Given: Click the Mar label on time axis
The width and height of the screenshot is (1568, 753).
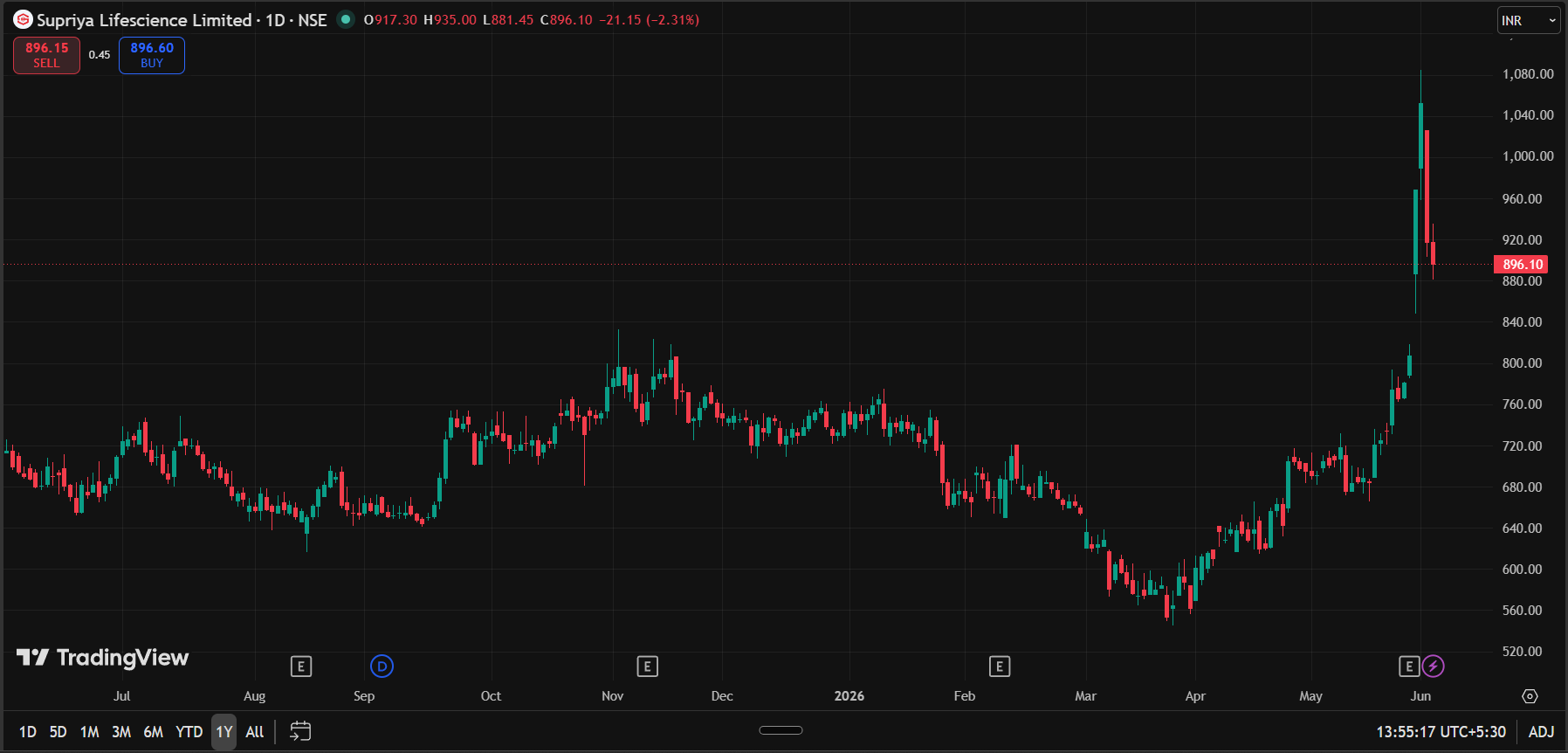Looking at the screenshot, I should pyautogui.click(x=1085, y=696).
